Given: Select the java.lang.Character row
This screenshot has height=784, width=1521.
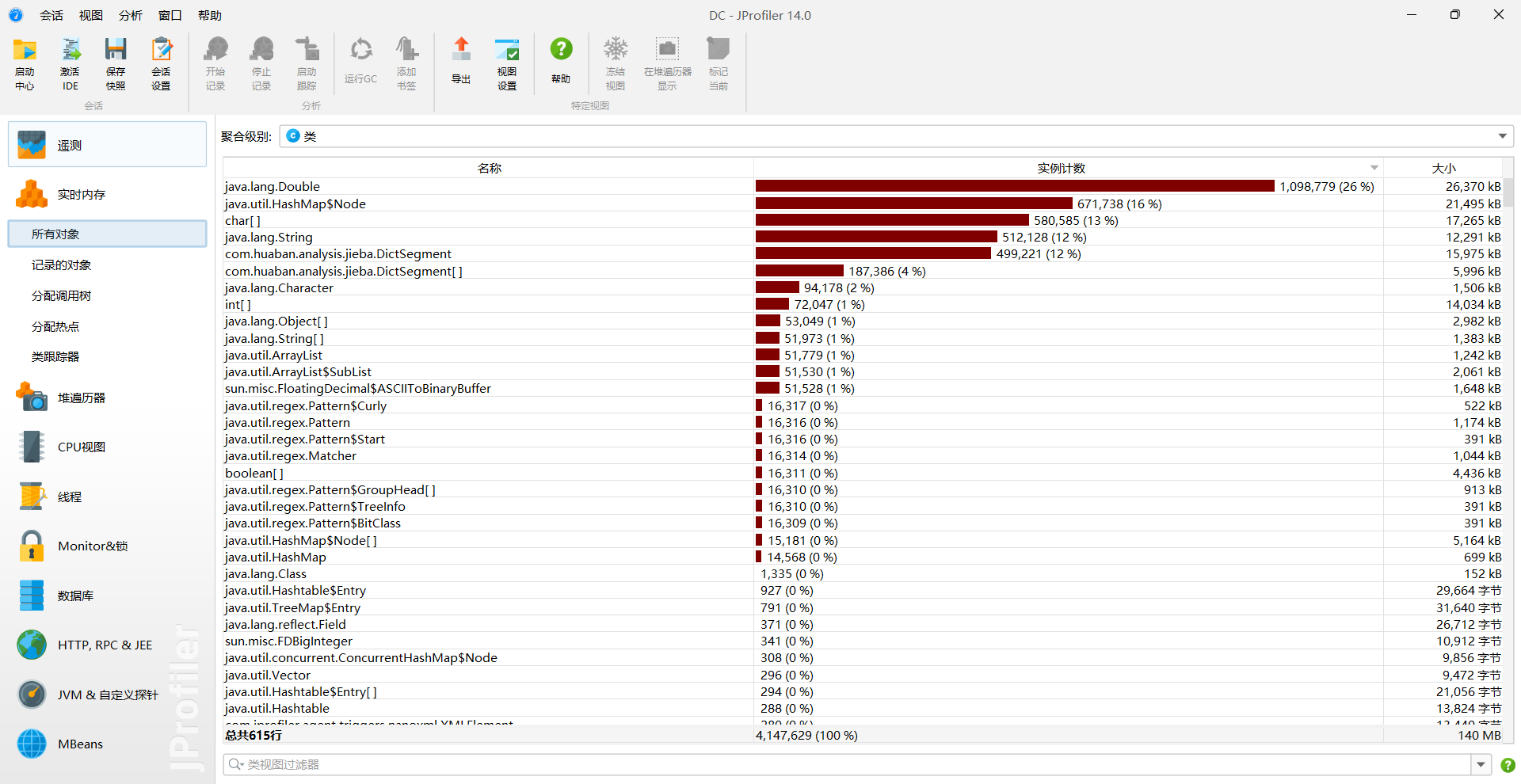Looking at the screenshot, I should [x=863, y=287].
